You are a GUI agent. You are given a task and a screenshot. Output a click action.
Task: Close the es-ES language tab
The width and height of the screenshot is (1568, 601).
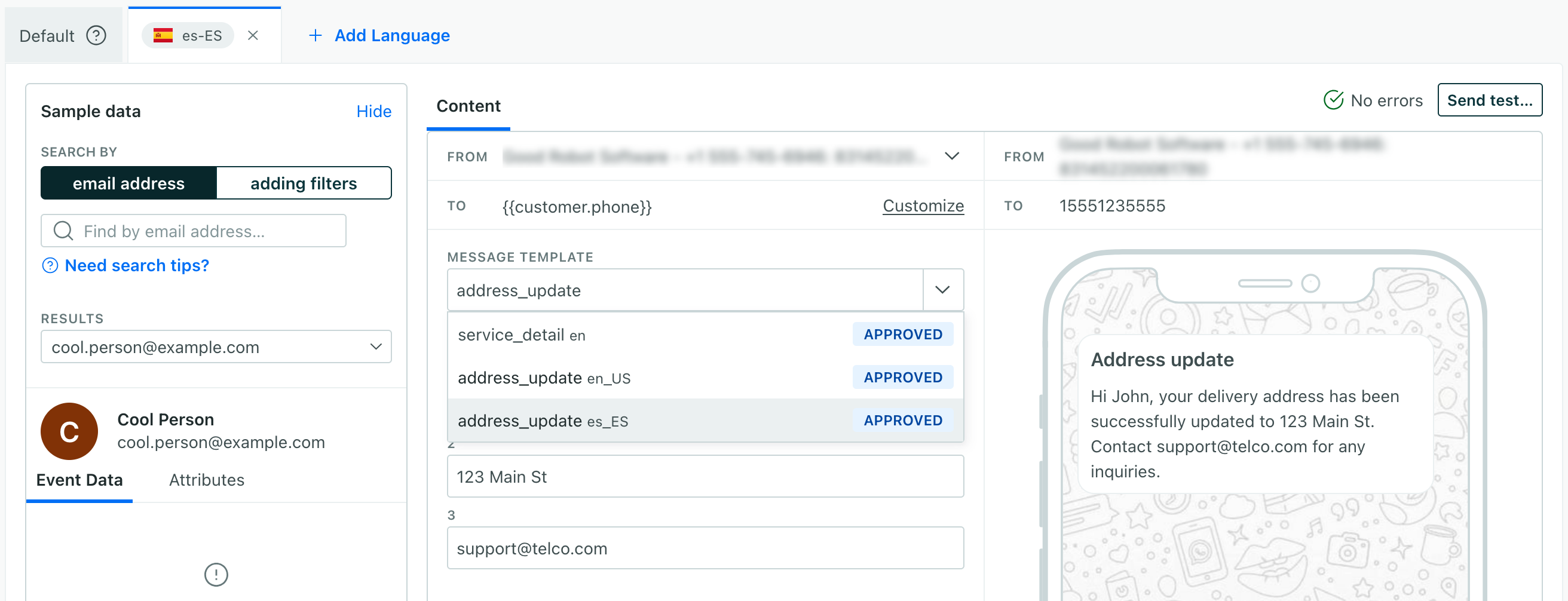click(253, 35)
